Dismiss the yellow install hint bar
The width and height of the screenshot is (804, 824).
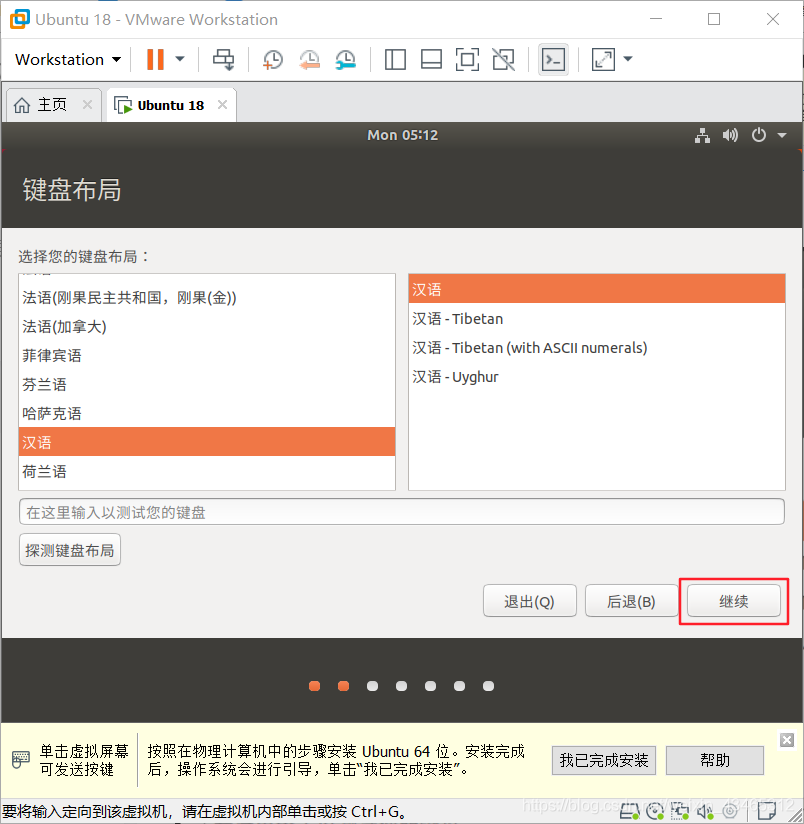tap(787, 740)
